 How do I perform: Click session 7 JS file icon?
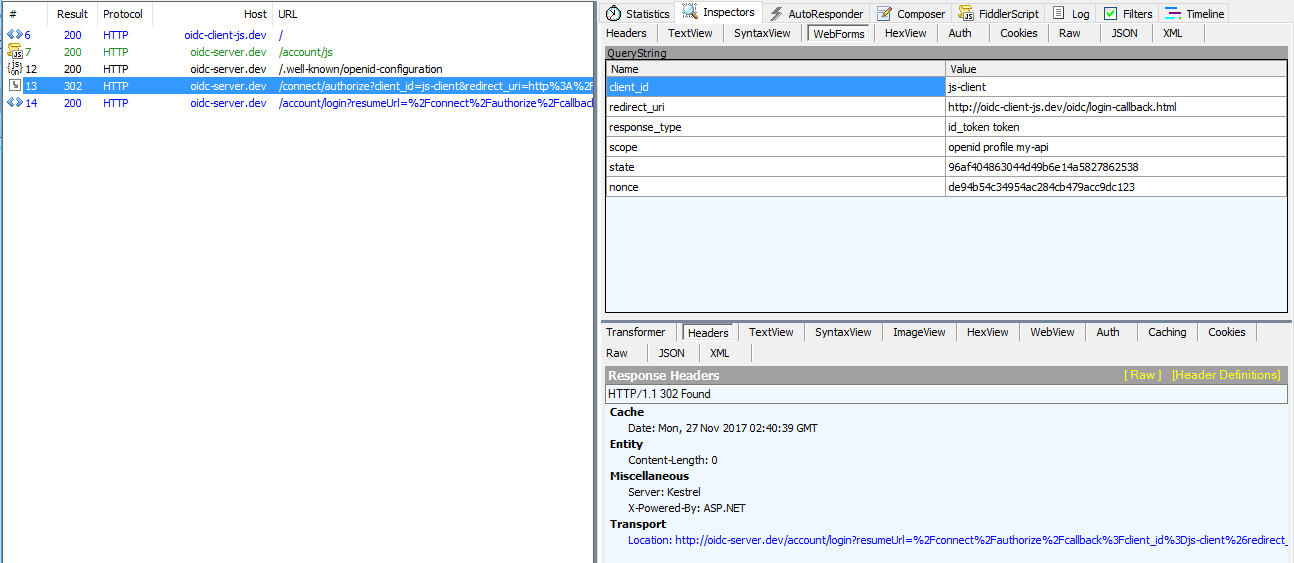(x=14, y=52)
